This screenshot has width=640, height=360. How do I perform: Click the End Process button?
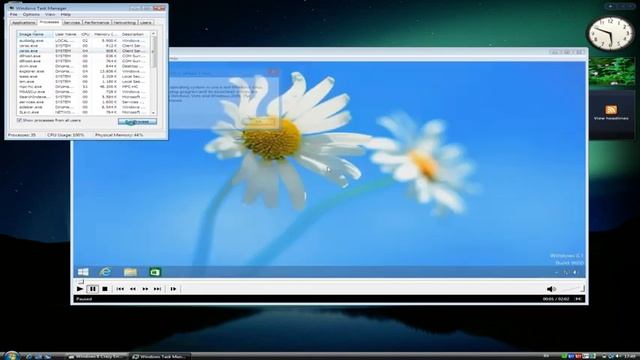coord(137,122)
